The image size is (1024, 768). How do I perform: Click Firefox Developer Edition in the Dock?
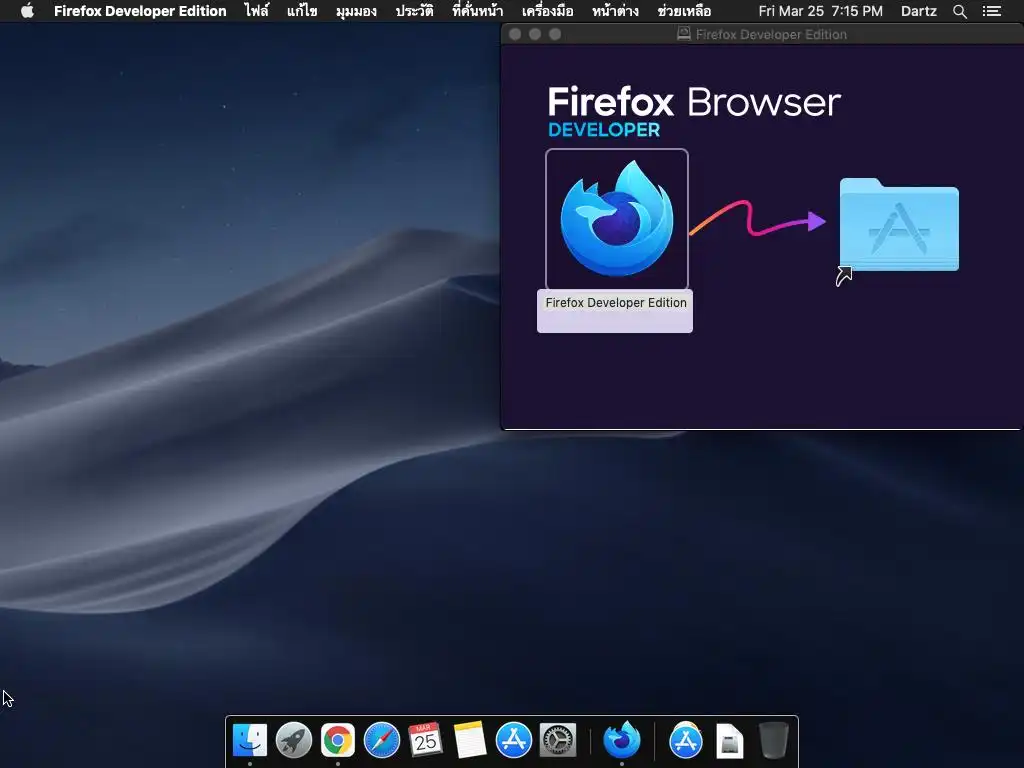[622, 740]
